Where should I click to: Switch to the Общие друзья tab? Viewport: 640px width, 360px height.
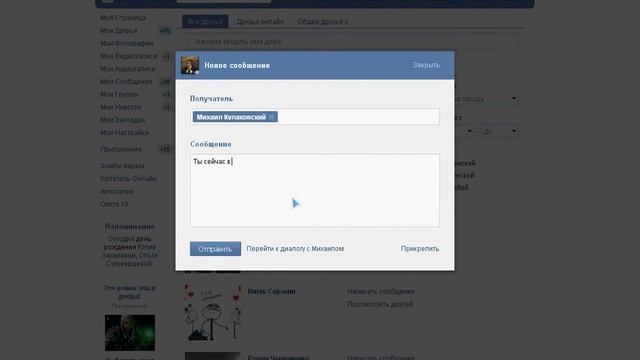[322, 21]
